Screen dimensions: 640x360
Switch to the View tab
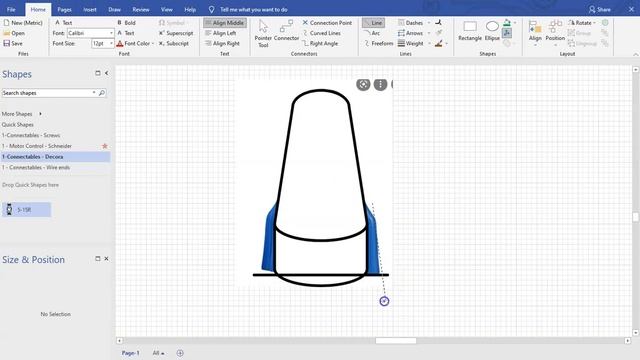(x=167, y=9)
